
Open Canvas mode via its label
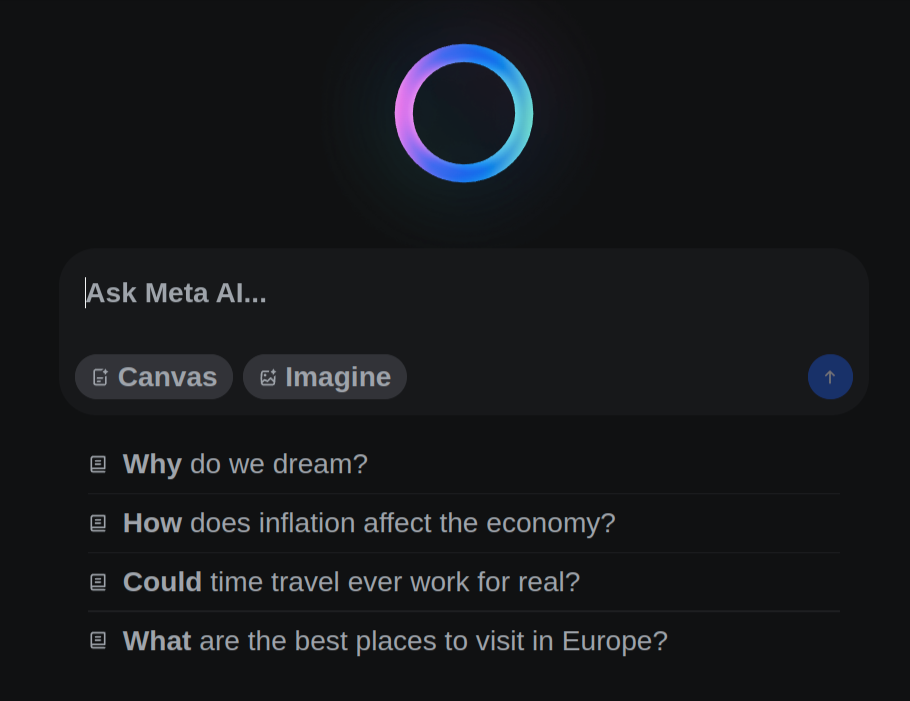(x=167, y=377)
